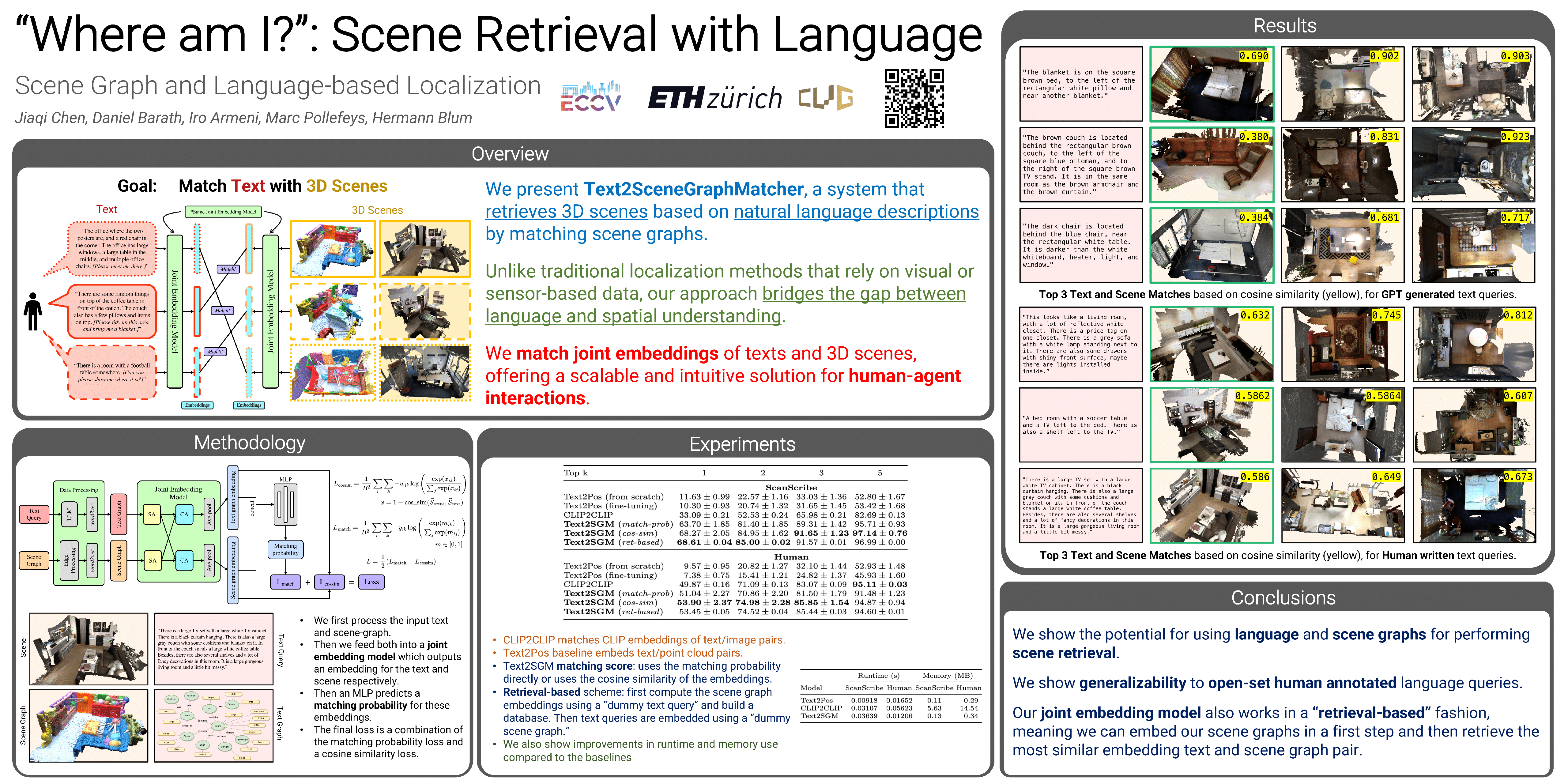Screen dimensions: 1568x784
Task: Select the 'Matching probability' box
Action: [x=285, y=550]
